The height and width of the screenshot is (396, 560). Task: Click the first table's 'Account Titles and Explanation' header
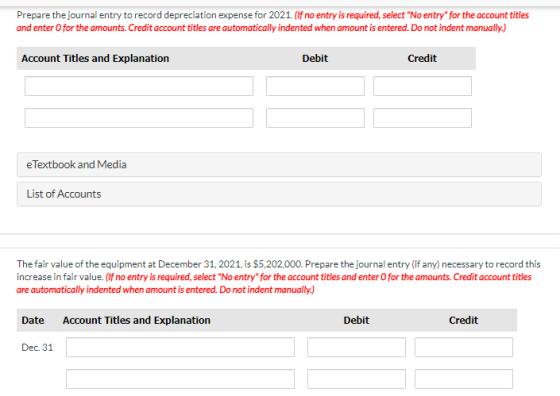(x=95, y=58)
